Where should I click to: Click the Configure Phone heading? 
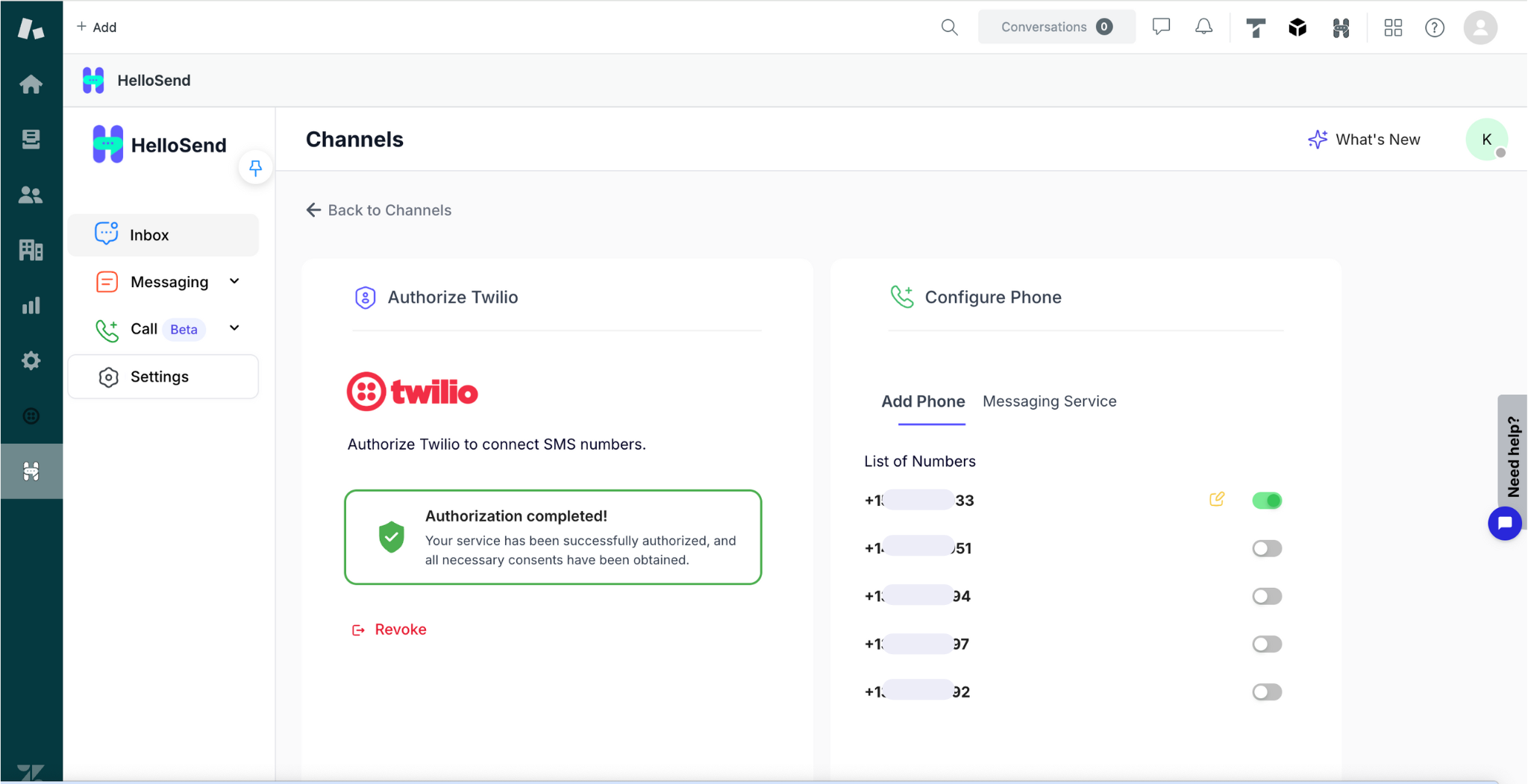tap(992, 298)
